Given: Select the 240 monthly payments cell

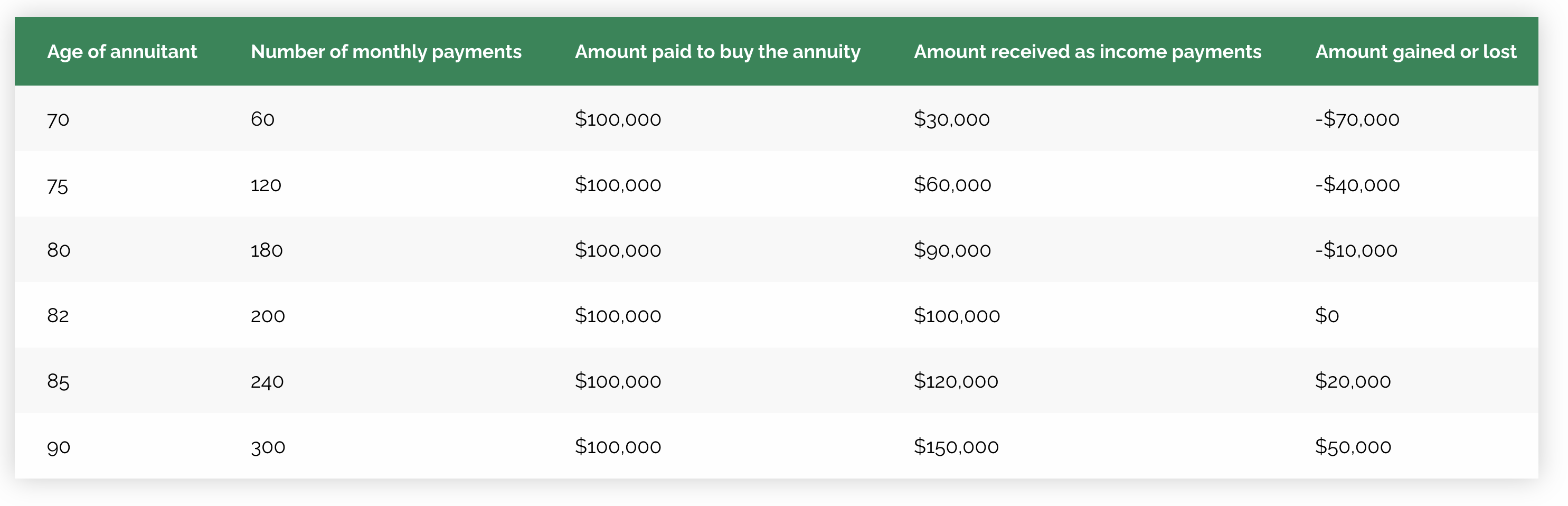Looking at the screenshot, I should pyautogui.click(x=267, y=382).
